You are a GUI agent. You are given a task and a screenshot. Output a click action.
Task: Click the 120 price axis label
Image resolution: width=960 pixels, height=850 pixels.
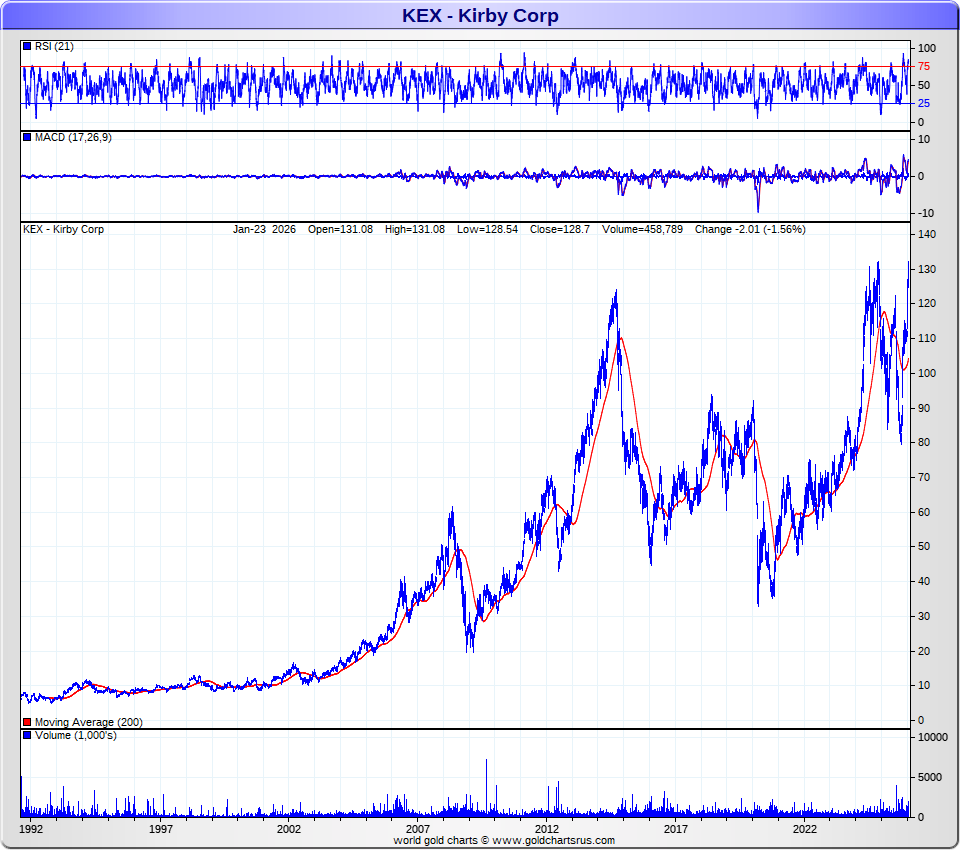pyautogui.click(x=926, y=303)
